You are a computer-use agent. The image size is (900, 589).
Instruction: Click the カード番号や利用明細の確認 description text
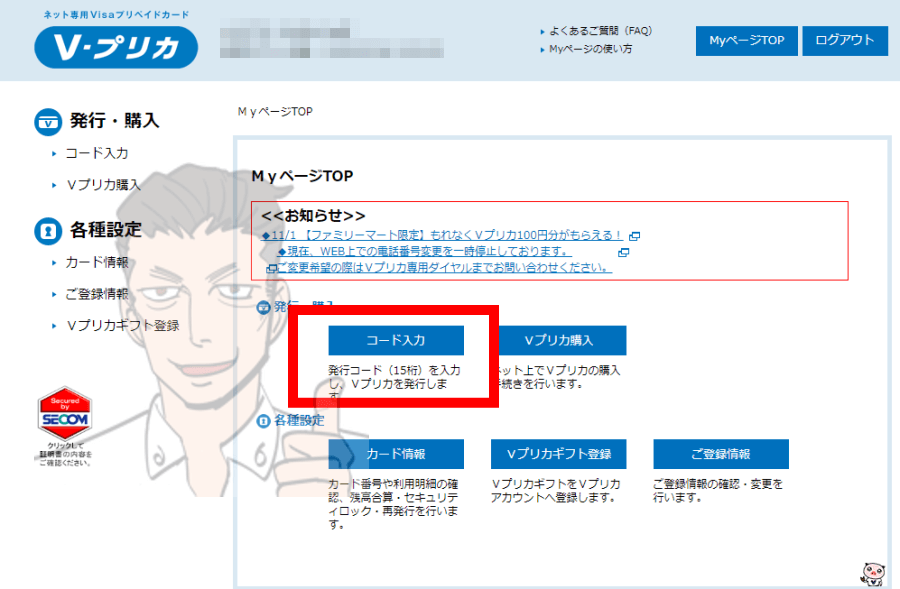(394, 504)
